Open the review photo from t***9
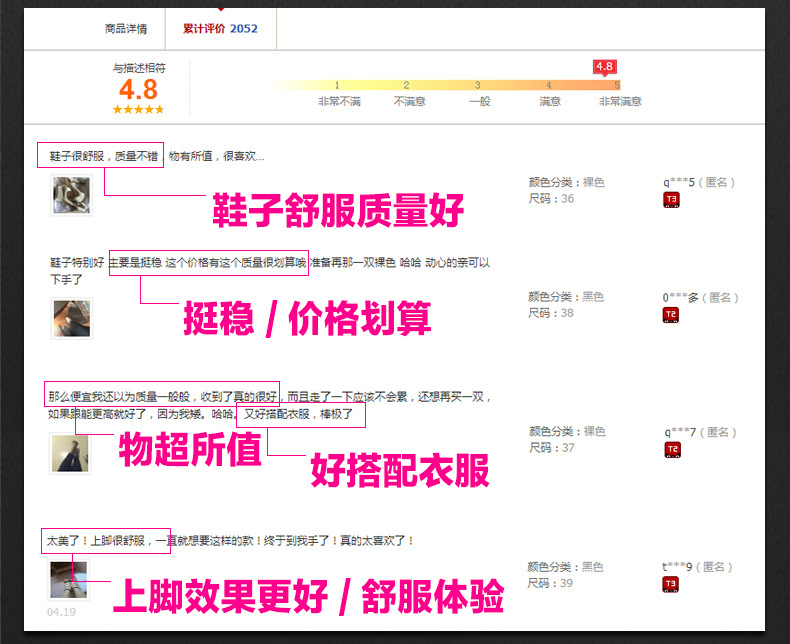Viewport: 790px width, 644px height. (x=69, y=579)
